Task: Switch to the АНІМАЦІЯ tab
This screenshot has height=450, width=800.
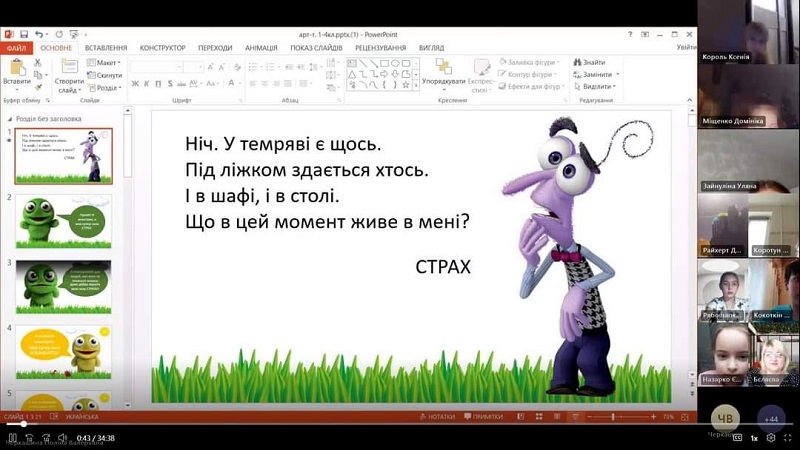Action: (261, 48)
